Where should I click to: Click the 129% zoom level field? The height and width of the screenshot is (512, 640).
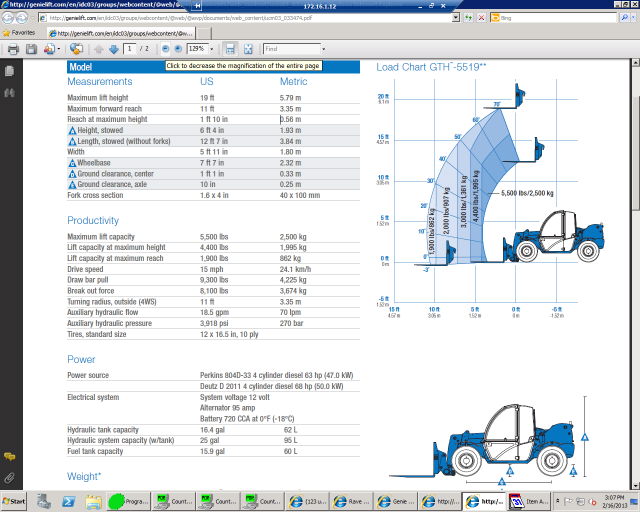198,49
